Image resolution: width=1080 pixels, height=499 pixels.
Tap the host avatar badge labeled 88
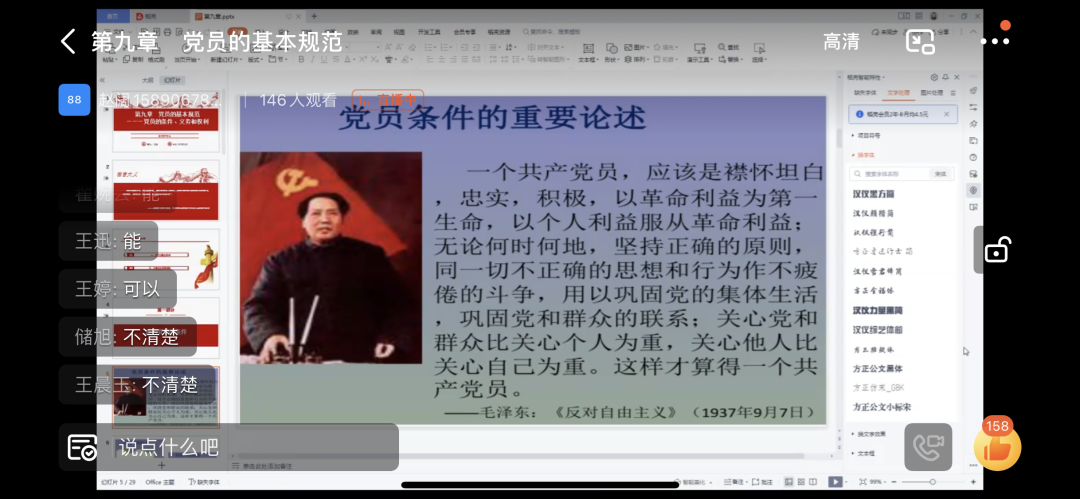[75, 99]
